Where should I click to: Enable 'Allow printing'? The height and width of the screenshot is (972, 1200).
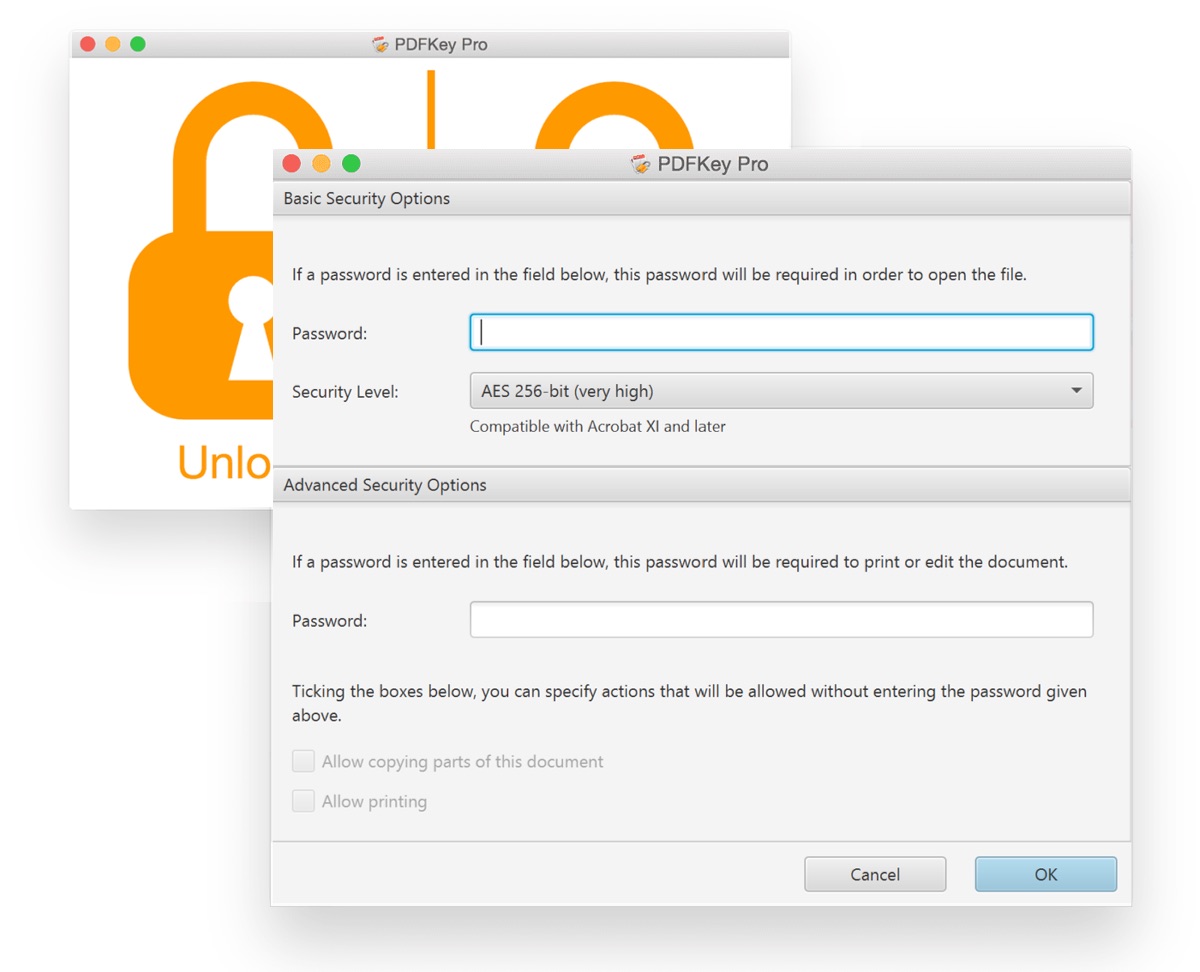pos(303,801)
